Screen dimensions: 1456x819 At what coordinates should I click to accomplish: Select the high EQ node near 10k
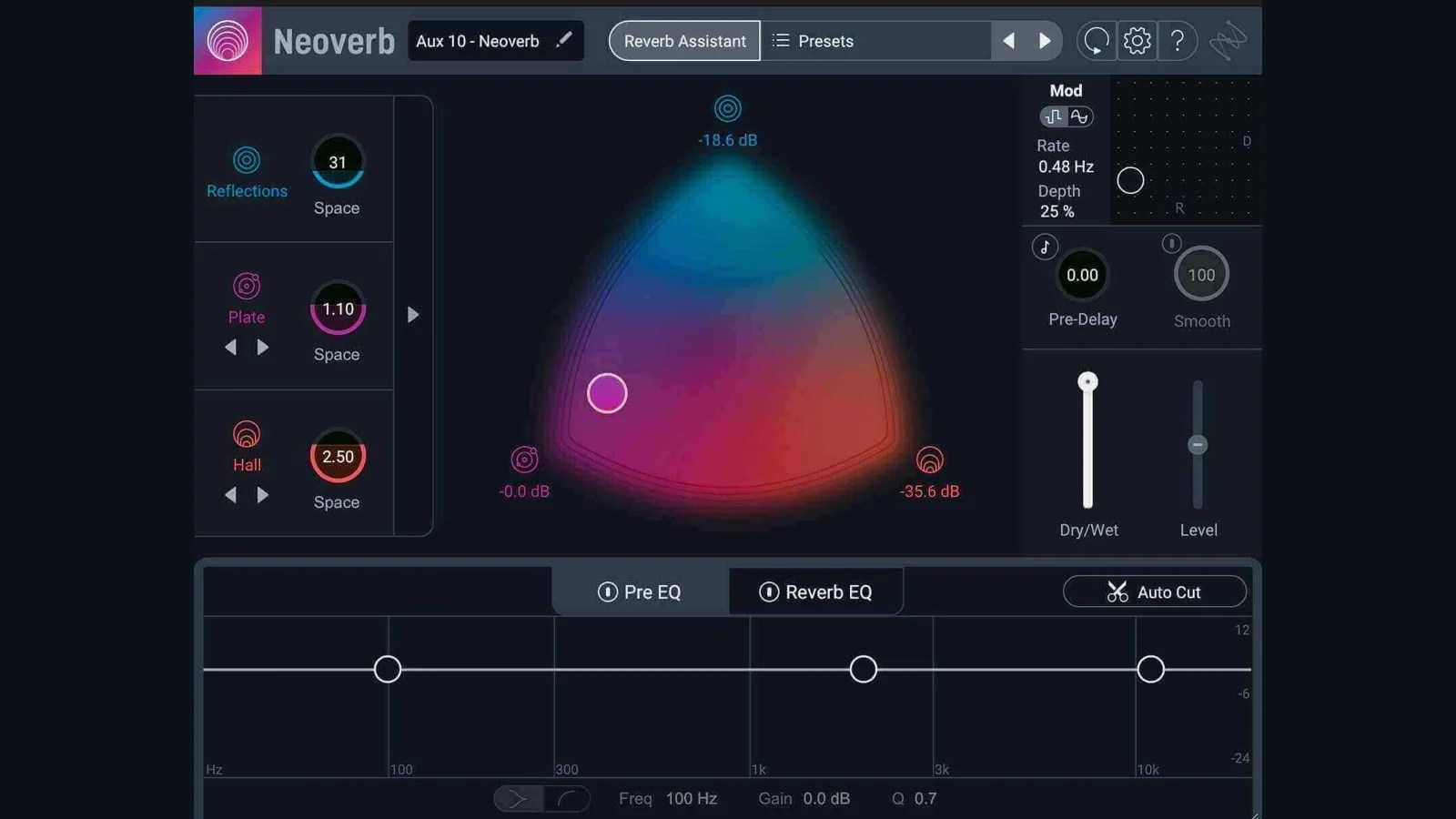1150,669
